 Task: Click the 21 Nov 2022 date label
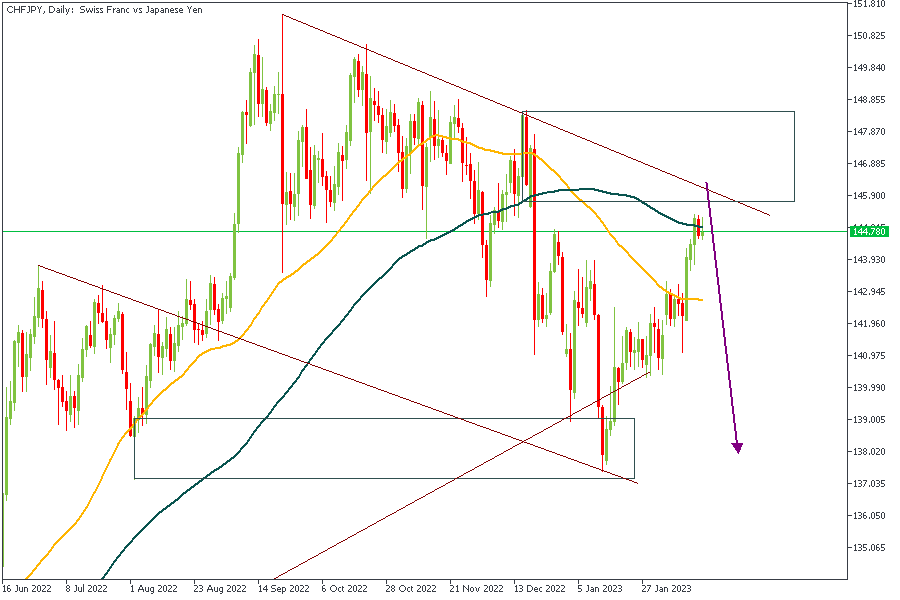pyautogui.click(x=476, y=589)
